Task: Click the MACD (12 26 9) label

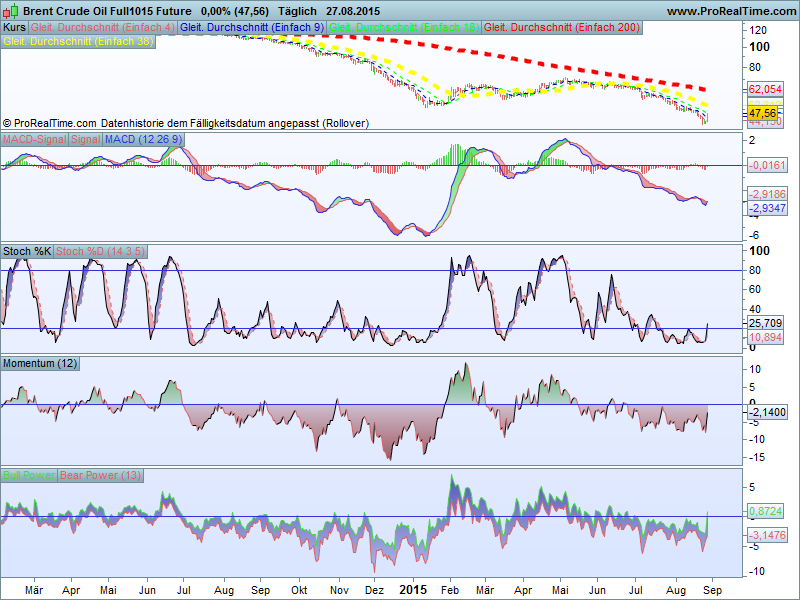Action: click(x=143, y=139)
